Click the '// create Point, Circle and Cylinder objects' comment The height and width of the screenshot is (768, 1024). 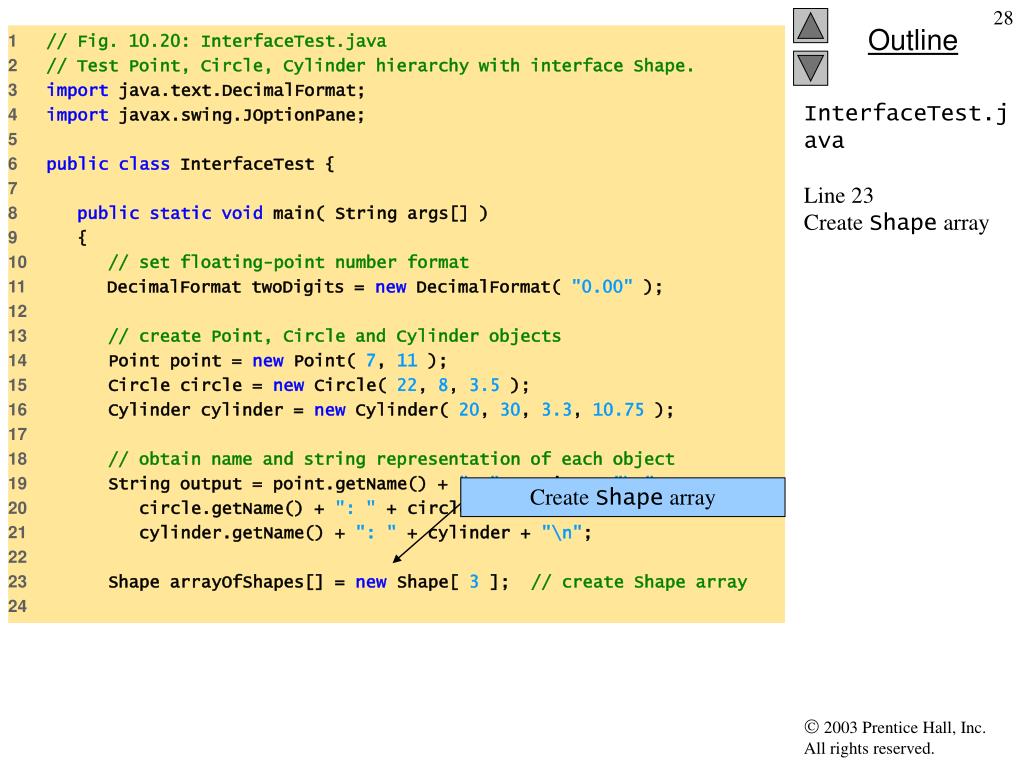click(334, 336)
